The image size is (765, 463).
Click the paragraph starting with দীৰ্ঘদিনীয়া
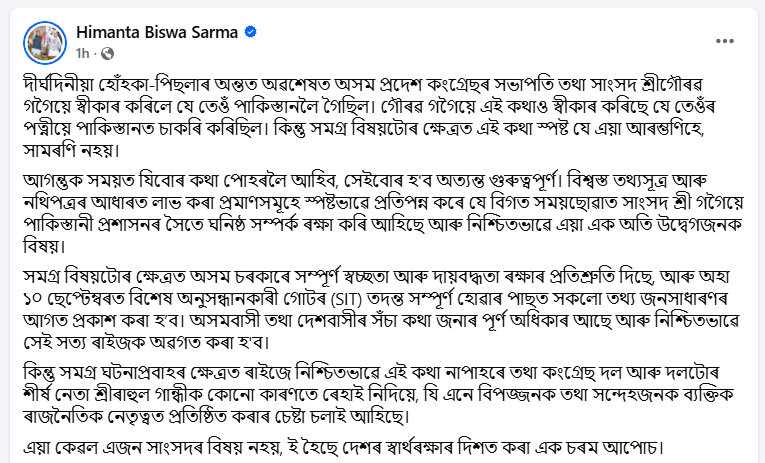(x=364, y=117)
